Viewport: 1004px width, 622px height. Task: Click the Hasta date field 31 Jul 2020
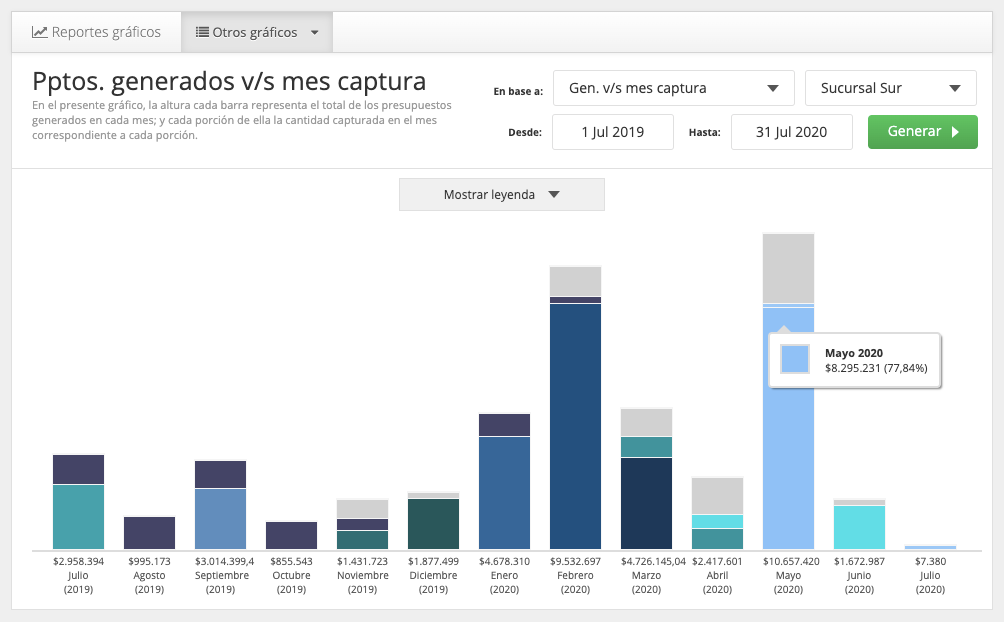tap(791, 132)
